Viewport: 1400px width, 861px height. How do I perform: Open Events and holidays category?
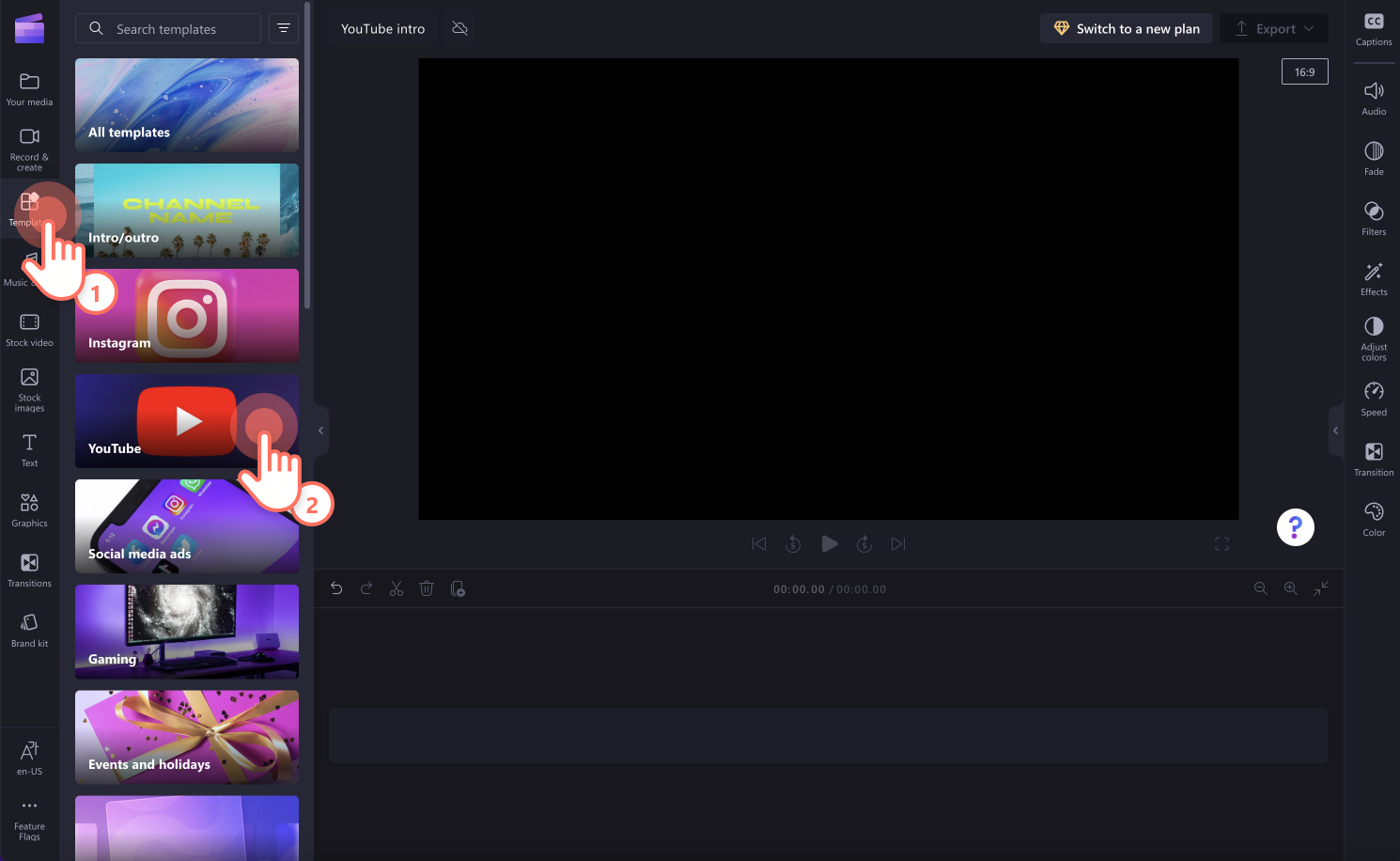[x=187, y=737]
